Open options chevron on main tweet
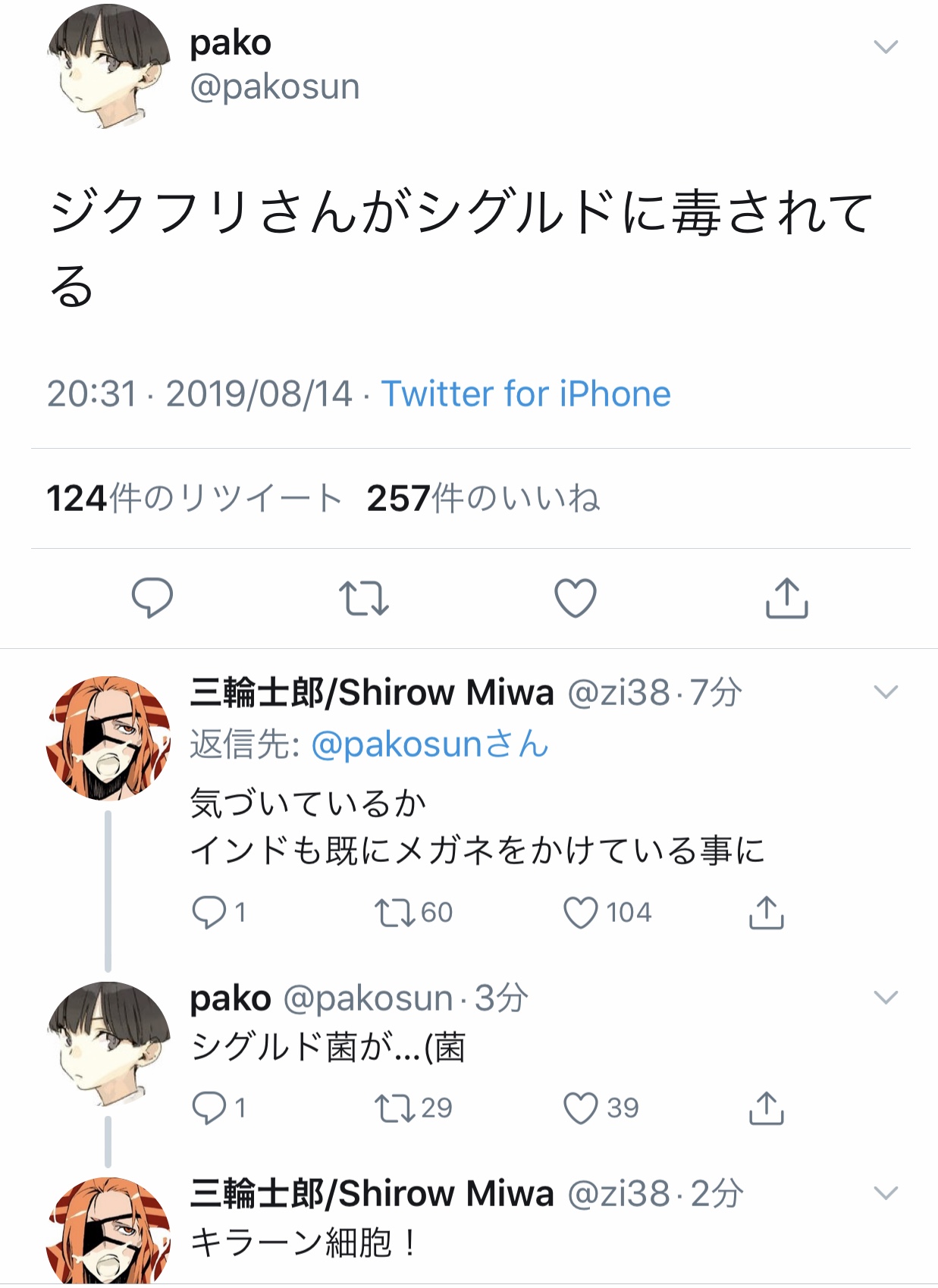938x1288 pixels. [886, 47]
